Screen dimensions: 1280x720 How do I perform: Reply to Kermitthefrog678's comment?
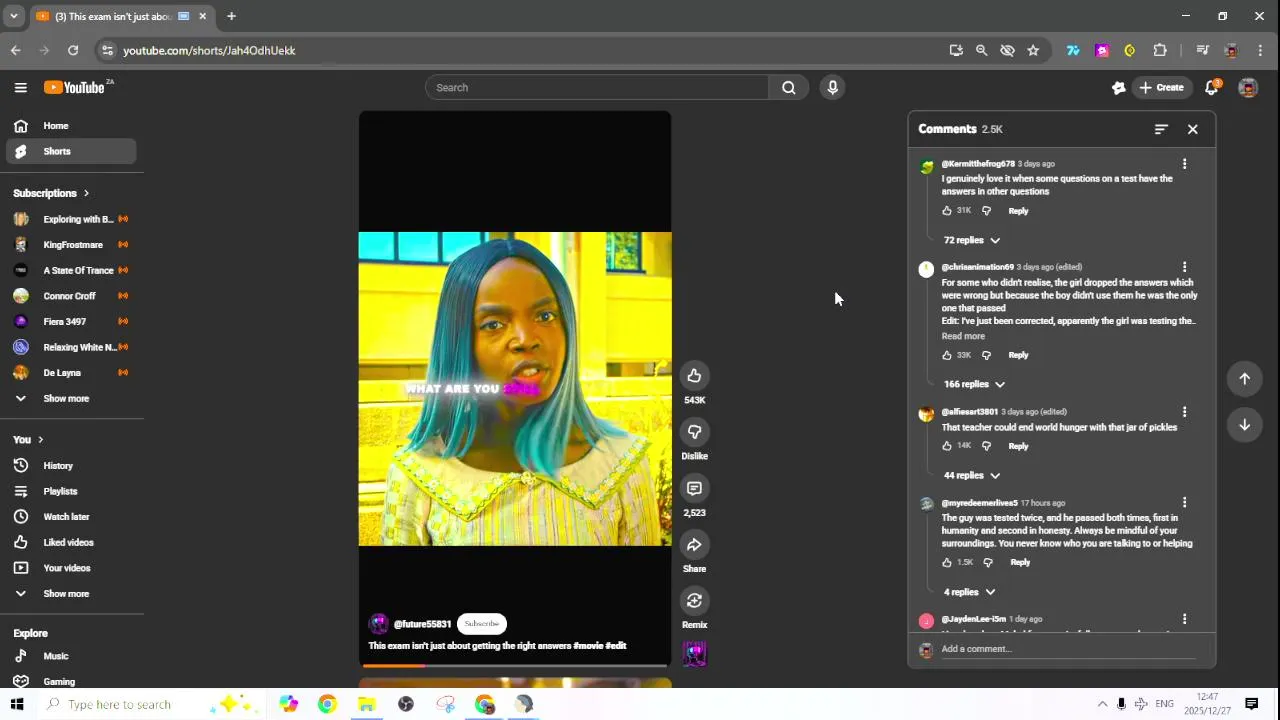pyautogui.click(x=1018, y=211)
